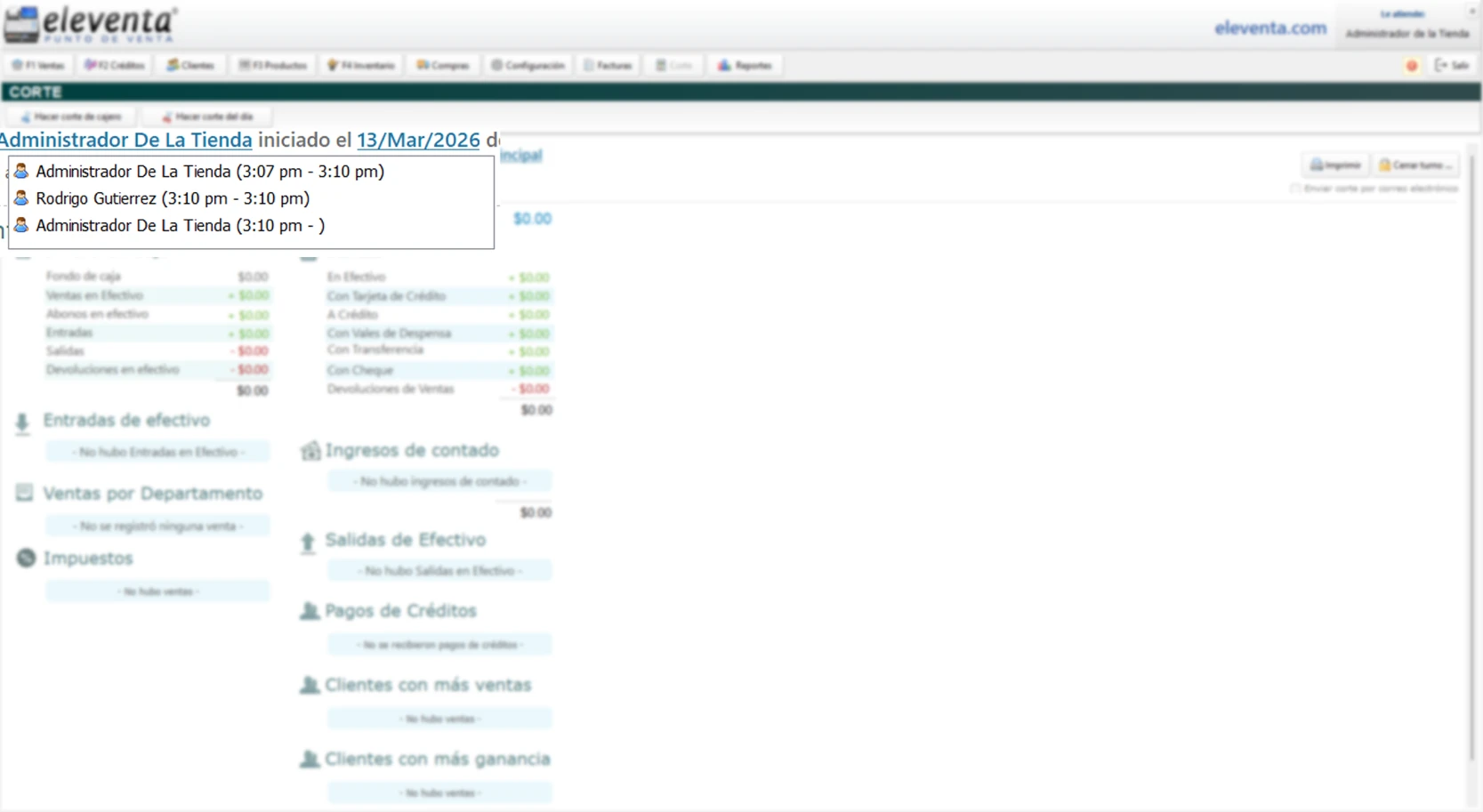Print the corte with Imprimir button
The width and height of the screenshot is (1483, 812).
coord(1335,165)
